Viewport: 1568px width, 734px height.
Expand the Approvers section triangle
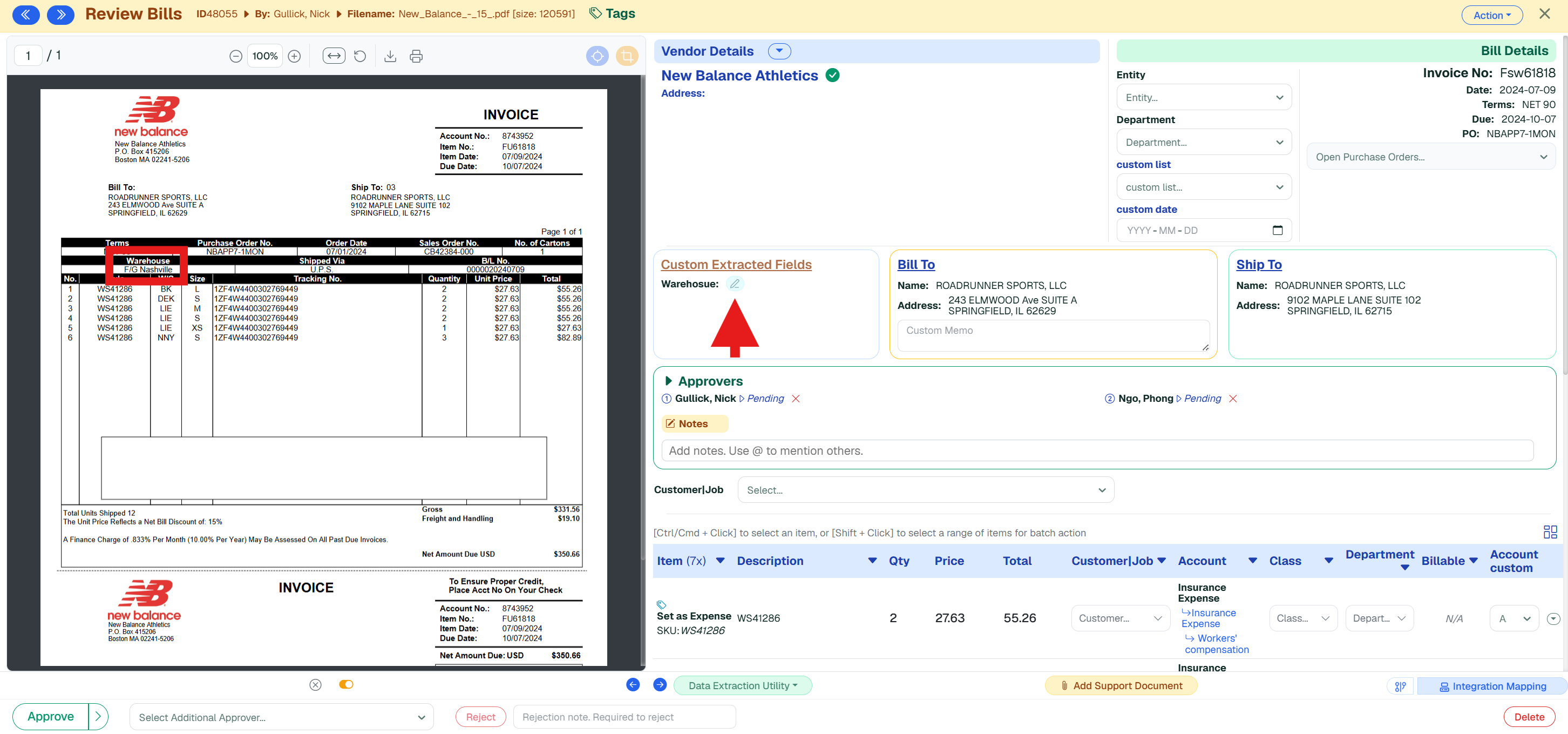668,381
